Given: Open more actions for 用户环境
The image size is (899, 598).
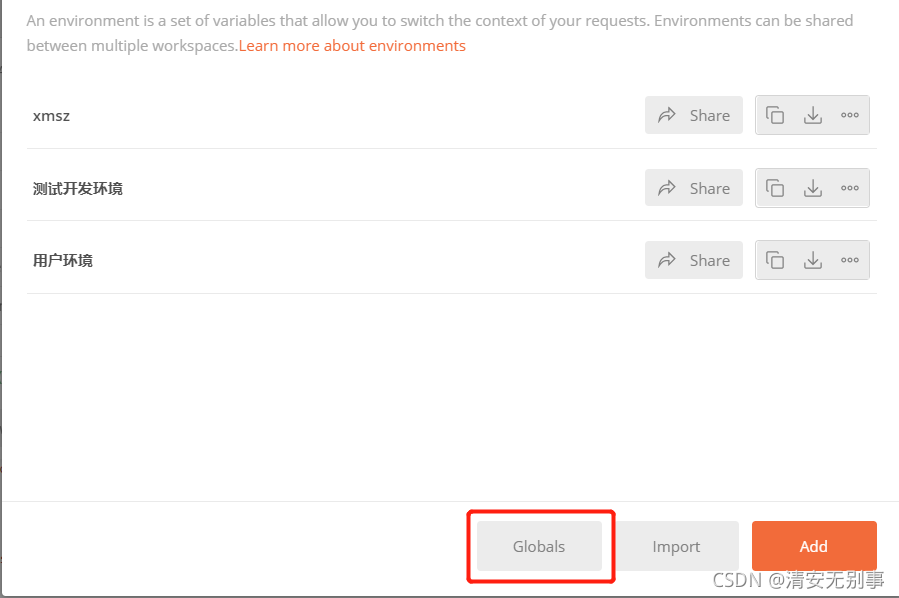Looking at the screenshot, I should tap(850, 260).
